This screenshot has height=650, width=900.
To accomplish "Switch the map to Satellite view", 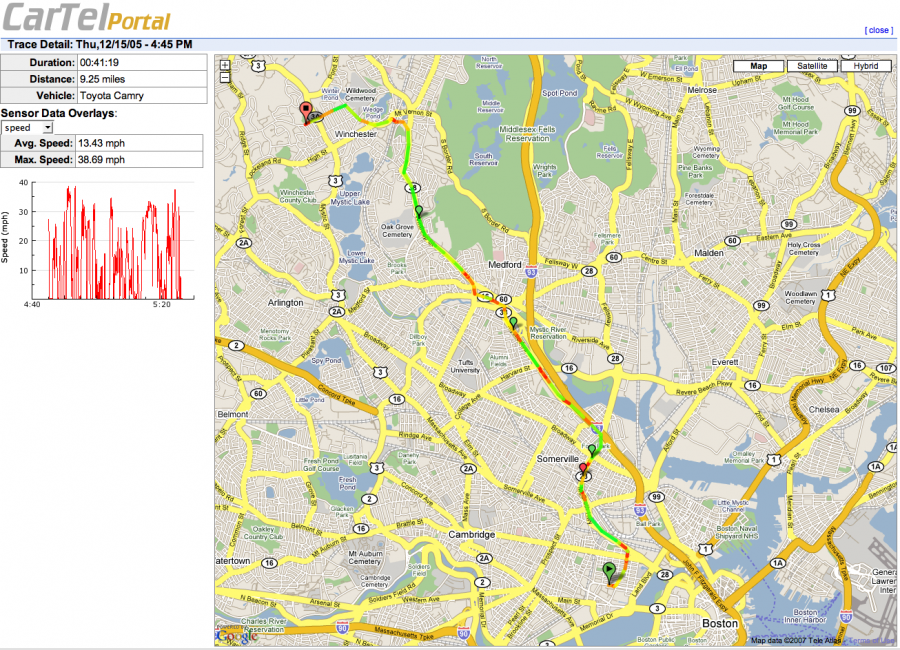I will (812, 66).
